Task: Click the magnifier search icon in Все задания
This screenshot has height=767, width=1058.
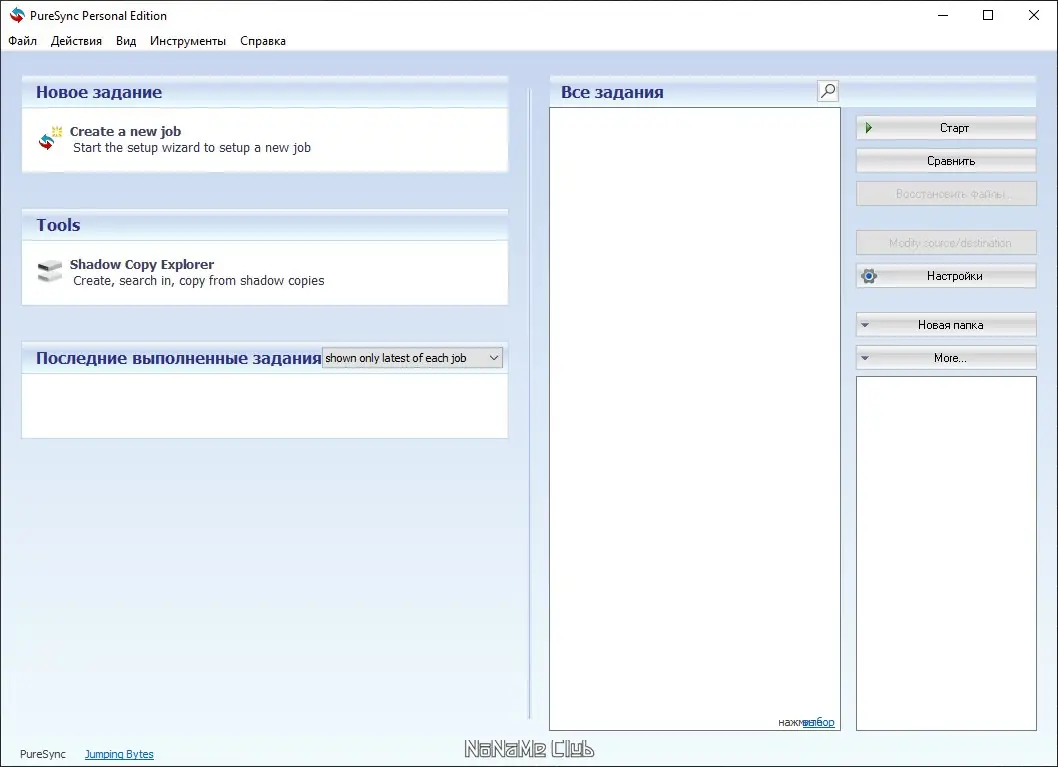Action: click(x=828, y=90)
